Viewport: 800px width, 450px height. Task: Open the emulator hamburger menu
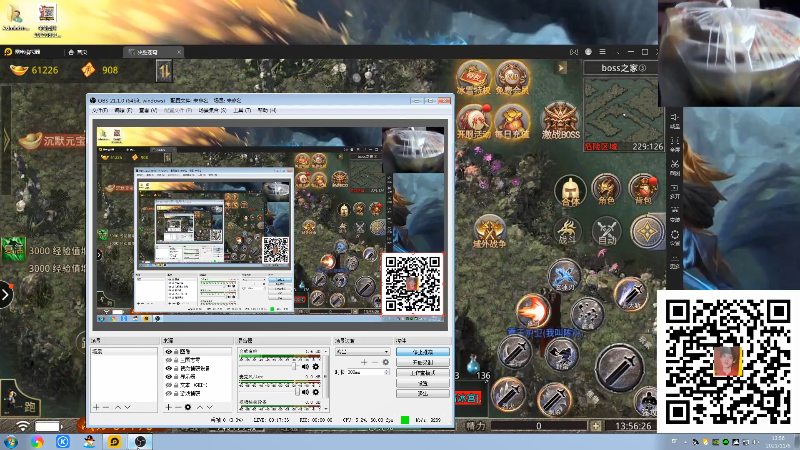[603, 52]
